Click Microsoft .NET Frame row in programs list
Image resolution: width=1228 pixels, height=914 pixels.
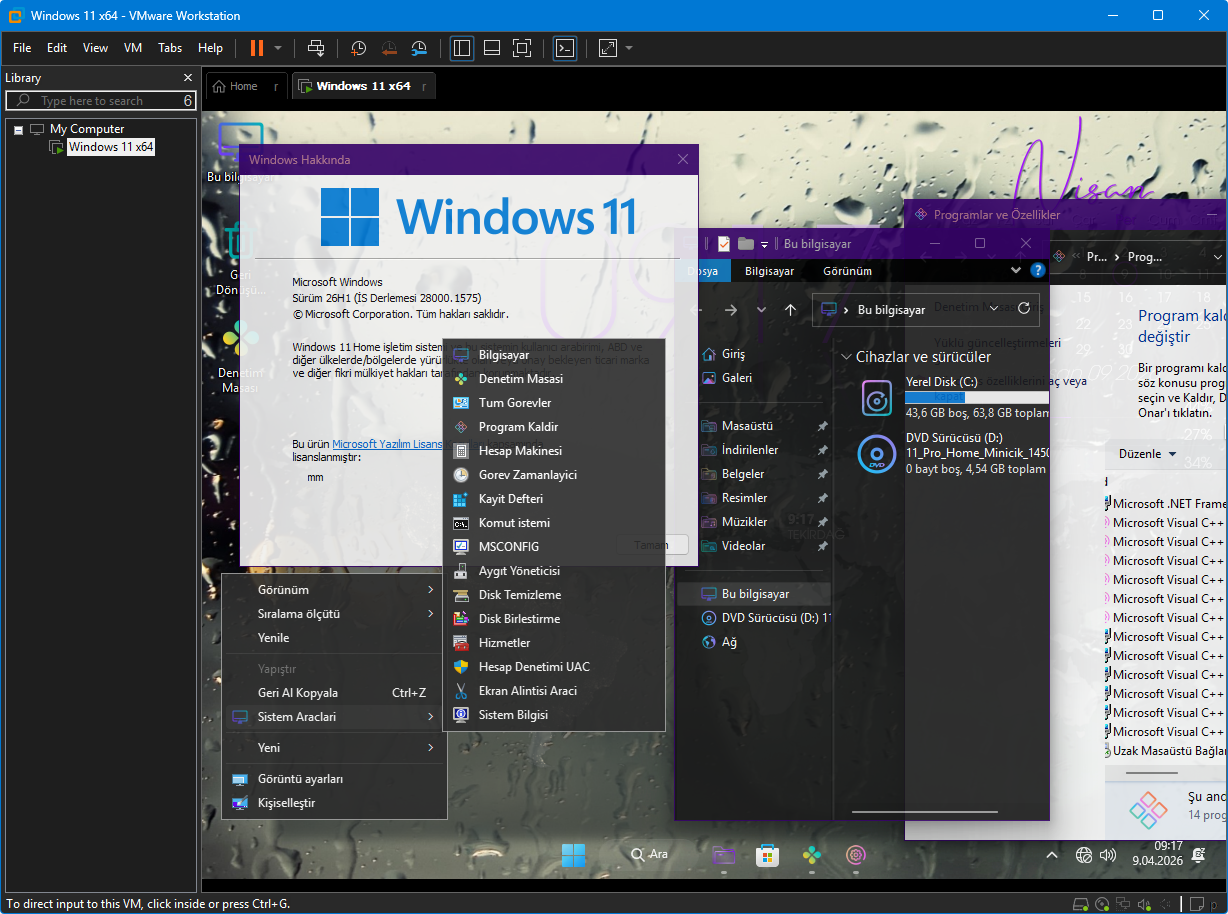[1166, 504]
